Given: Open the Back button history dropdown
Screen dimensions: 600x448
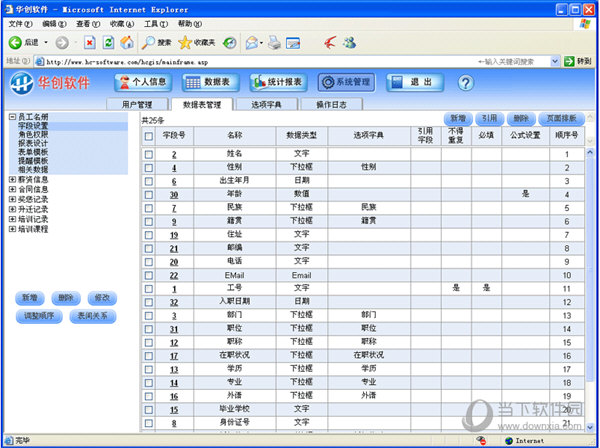Looking at the screenshot, I should click(46, 42).
